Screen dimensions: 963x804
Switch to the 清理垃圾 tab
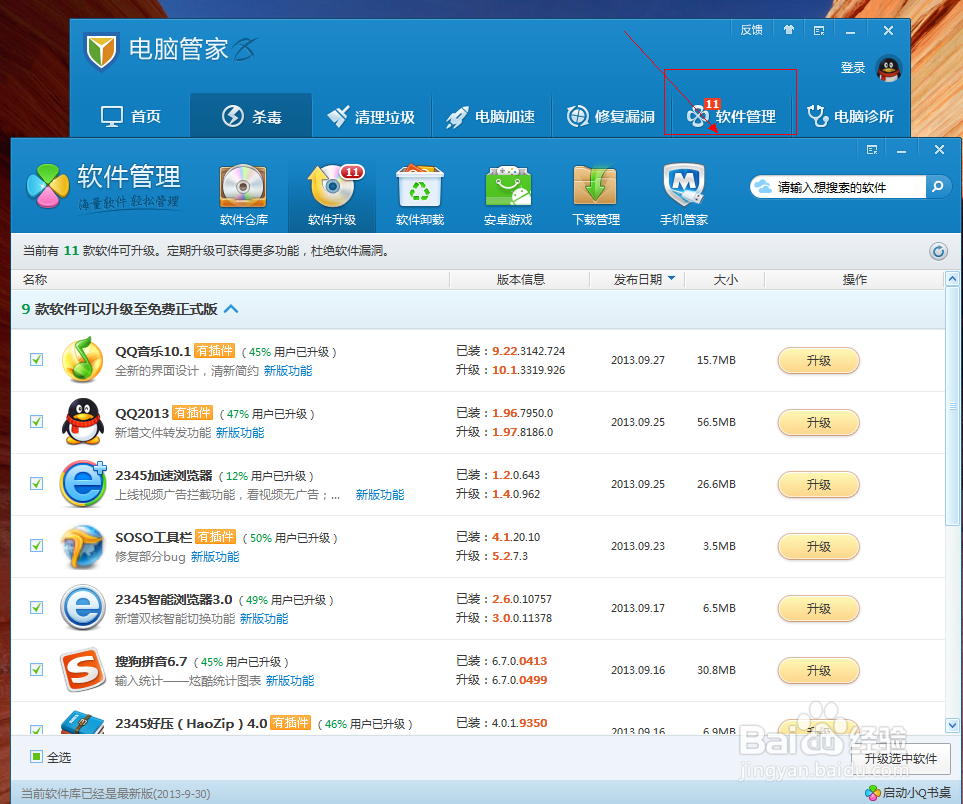click(x=371, y=115)
